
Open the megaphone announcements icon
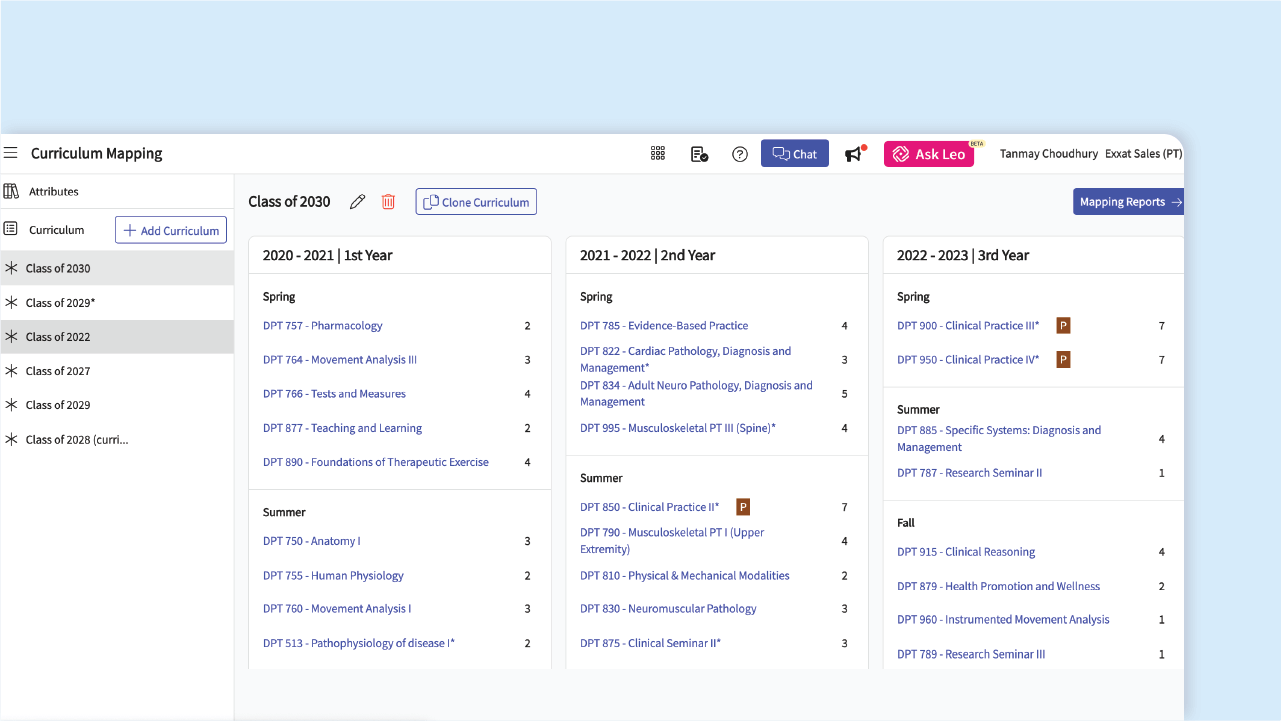pyautogui.click(x=854, y=154)
